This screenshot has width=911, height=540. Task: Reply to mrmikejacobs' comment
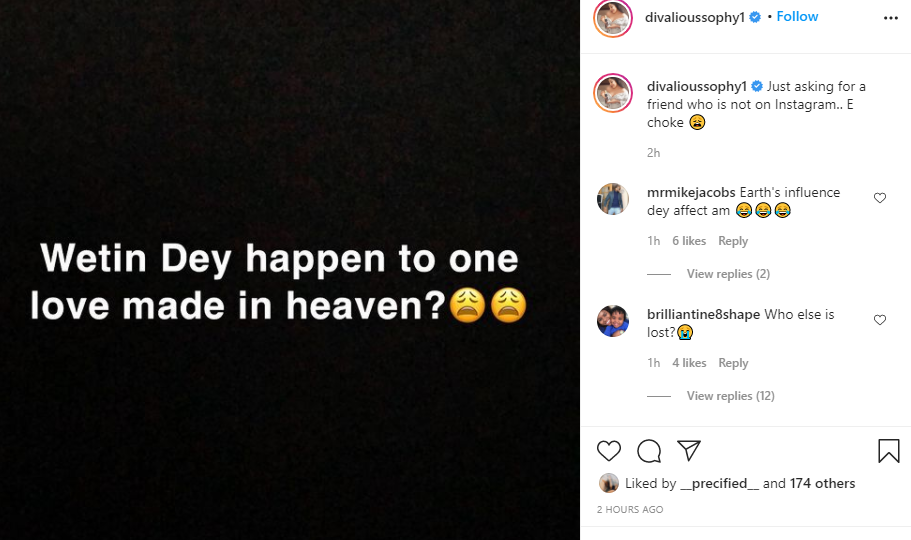click(733, 241)
